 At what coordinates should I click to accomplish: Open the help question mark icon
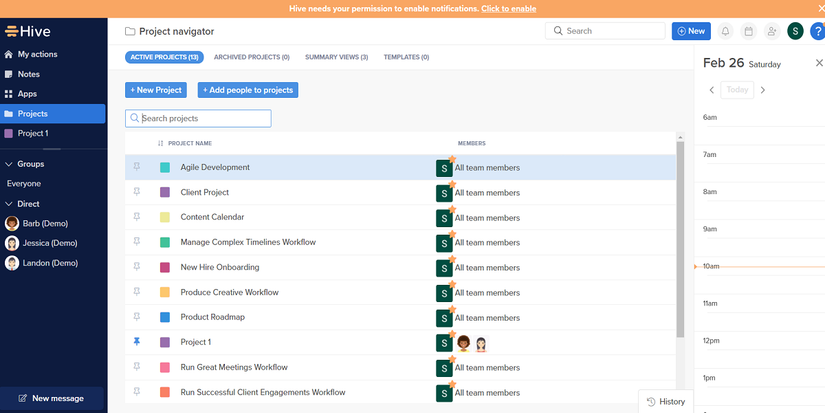[818, 31]
